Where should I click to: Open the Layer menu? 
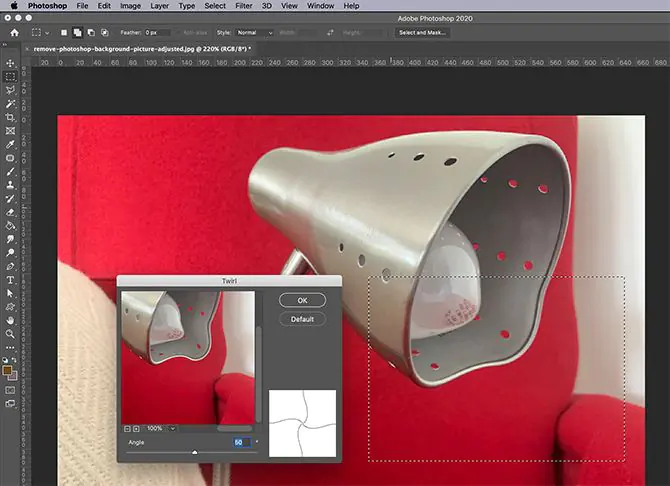(158, 6)
